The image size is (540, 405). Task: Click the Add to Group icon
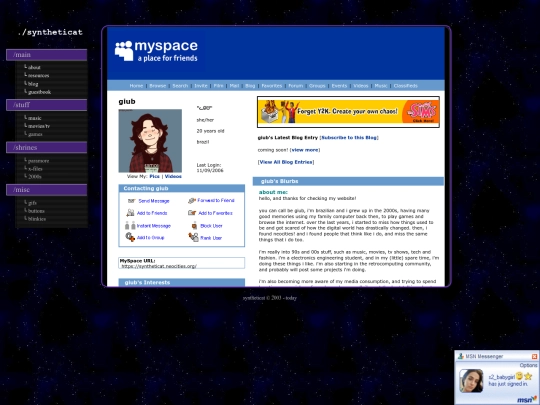click(130, 237)
